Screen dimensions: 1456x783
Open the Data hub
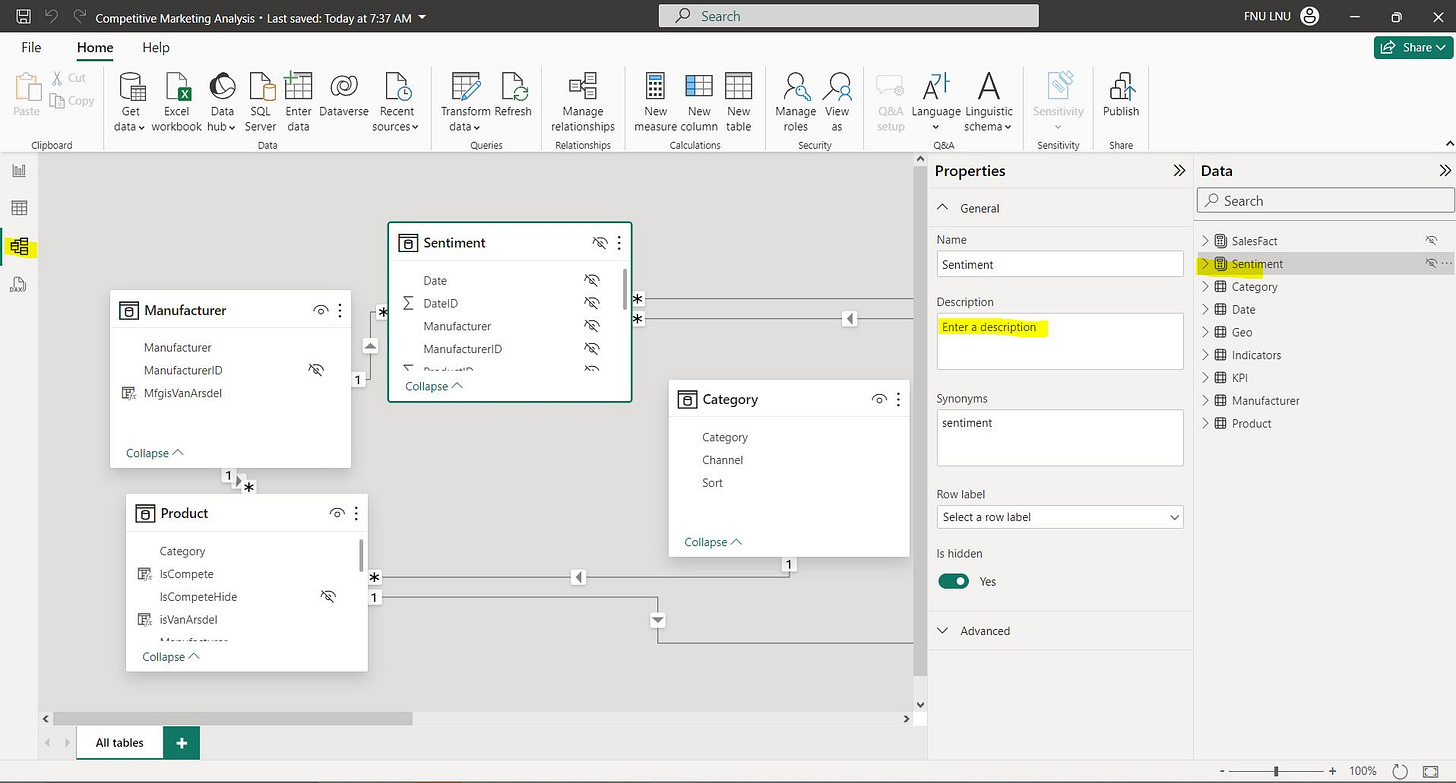(x=222, y=102)
